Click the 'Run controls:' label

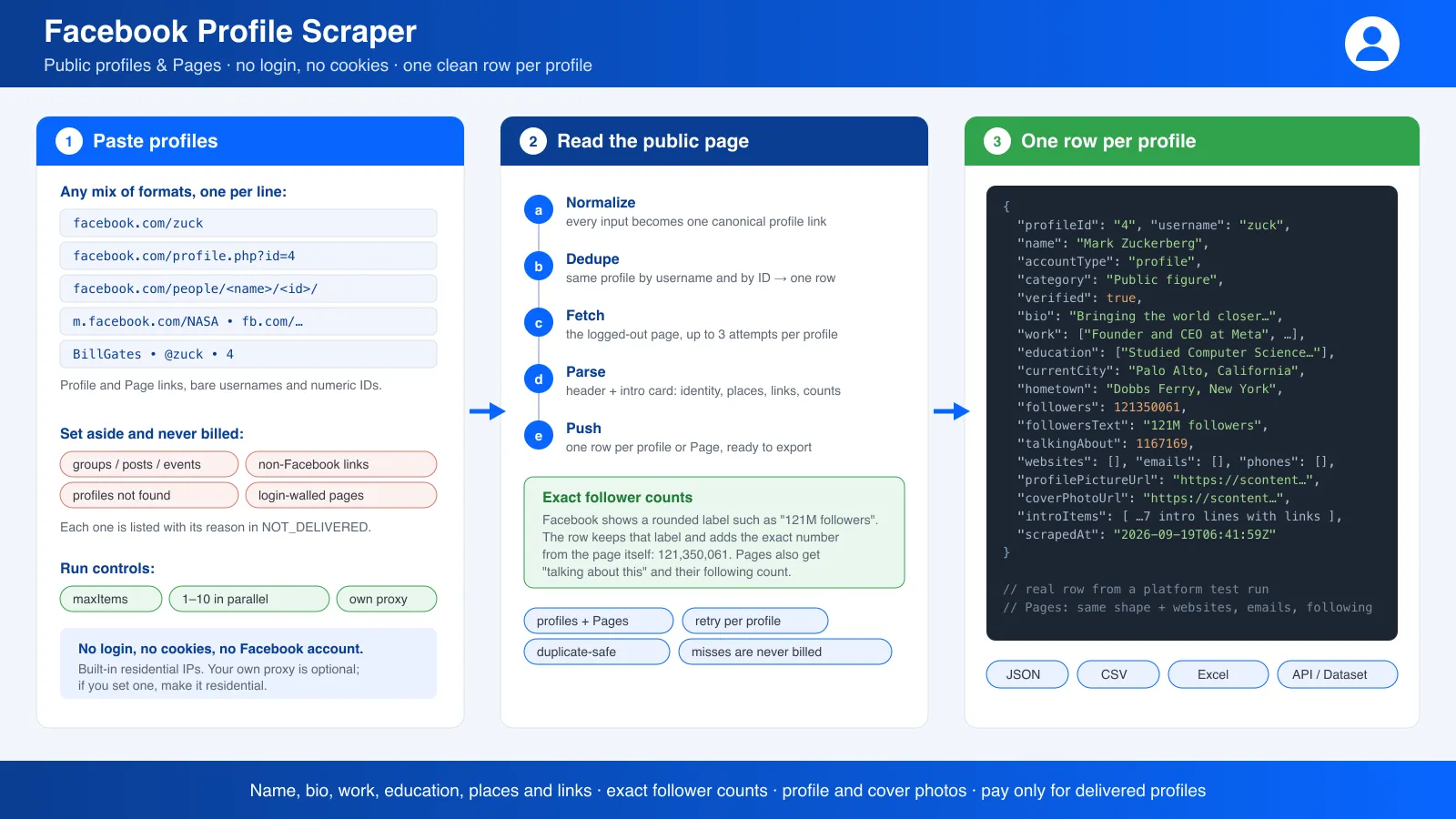(107, 568)
